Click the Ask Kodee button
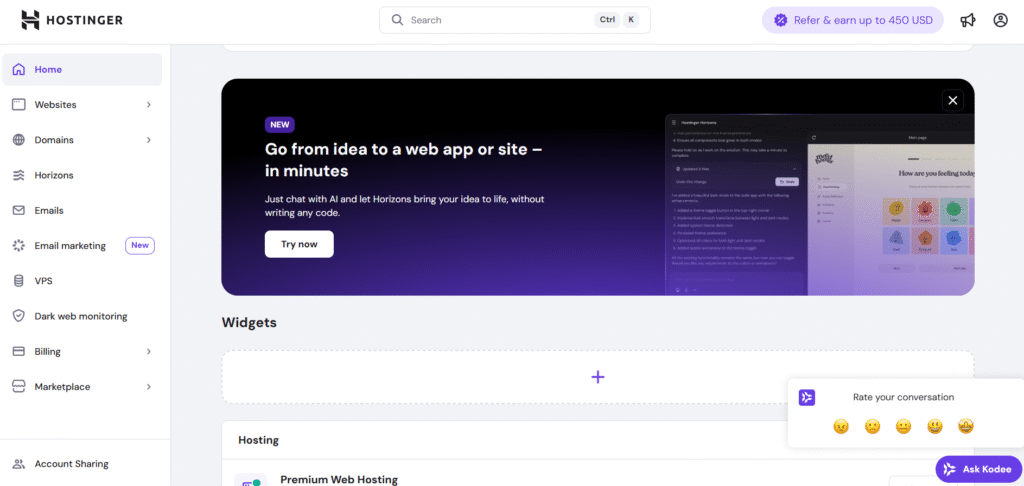This screenshot has height=486, width=1024. click(x=978, y=469)
